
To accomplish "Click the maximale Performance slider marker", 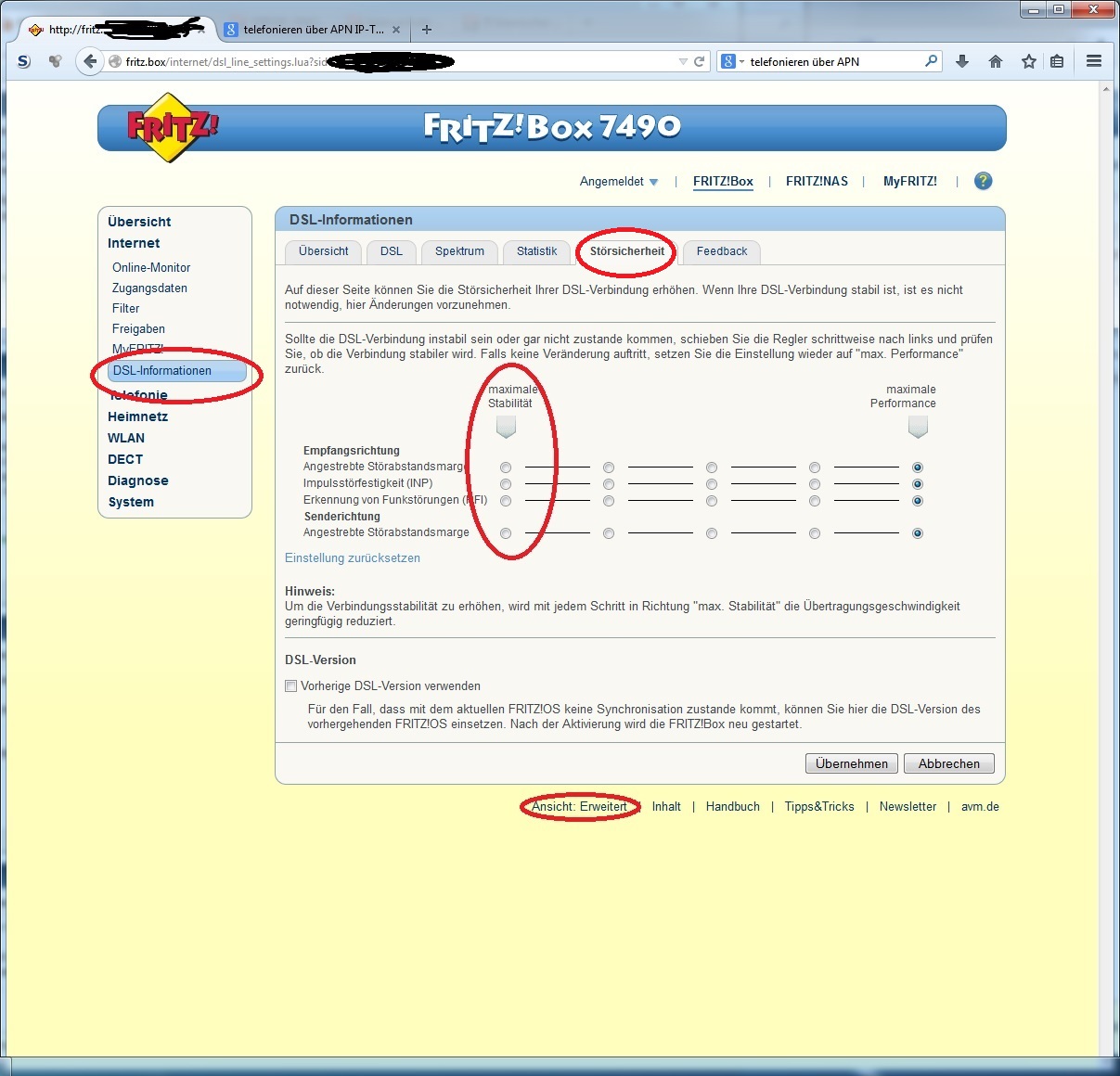I will pyautogui.click(x=918, y=427).
